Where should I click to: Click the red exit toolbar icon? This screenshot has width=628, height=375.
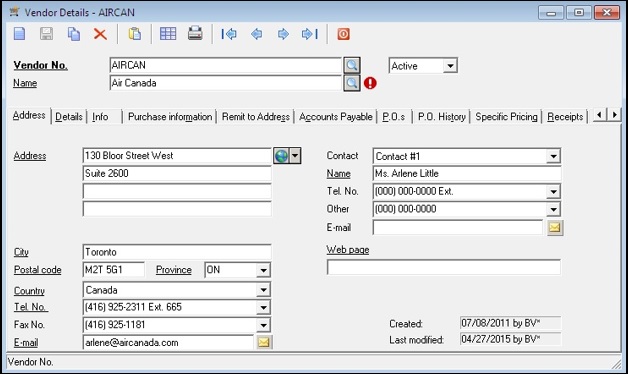[x=343, y=34]
